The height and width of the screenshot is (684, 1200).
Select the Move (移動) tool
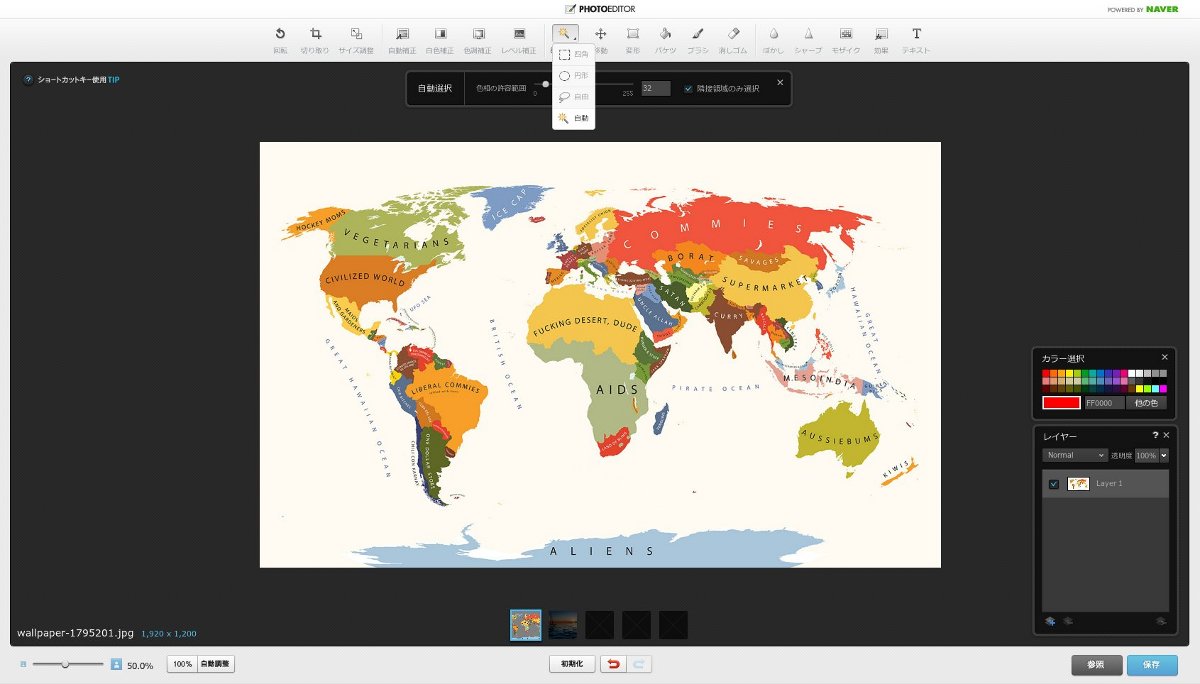tap(601, 39)
